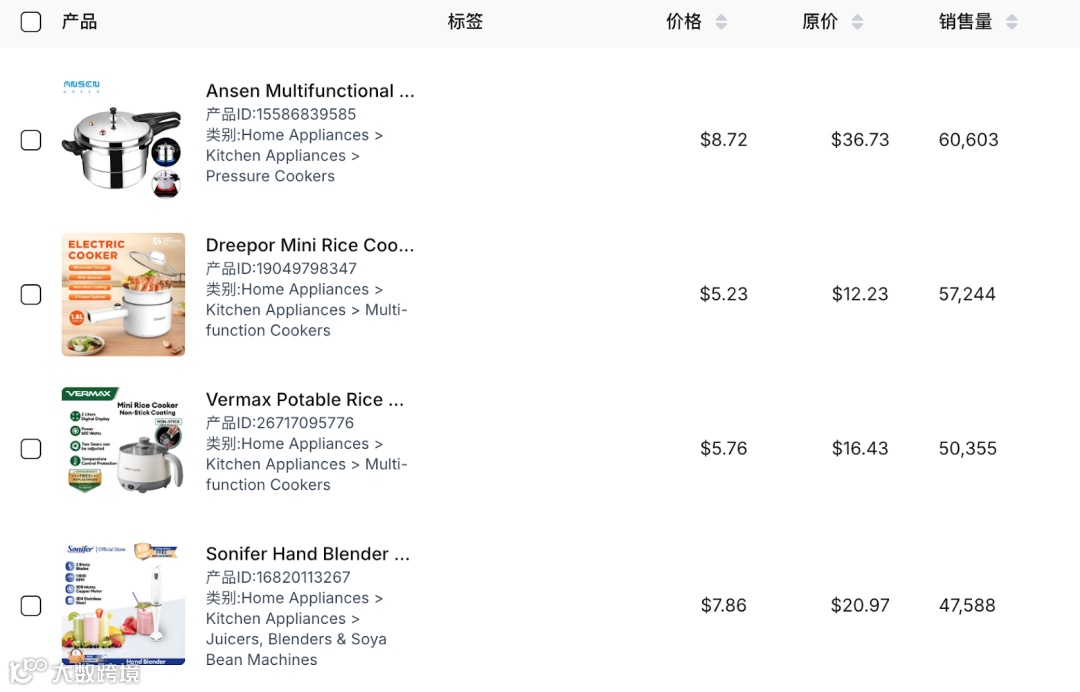The width and height of the screenshot is (1080, 692).
Task: Select the Sonifer Hand Blender row checkbox
Action: click(x=31, y=605)
